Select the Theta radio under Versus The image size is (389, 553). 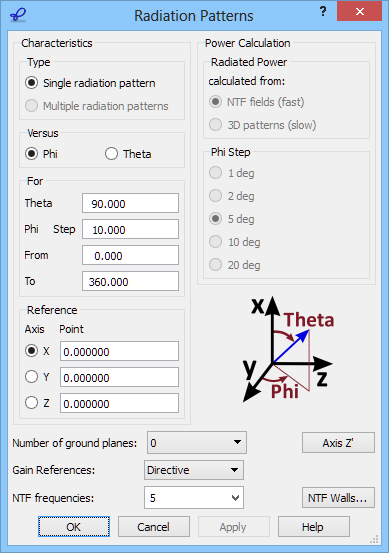point(128,154)
